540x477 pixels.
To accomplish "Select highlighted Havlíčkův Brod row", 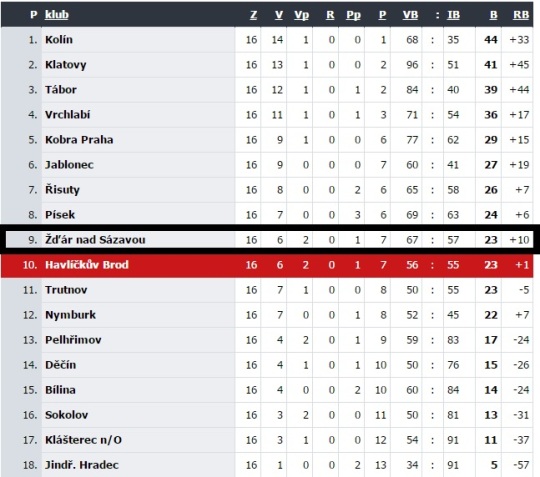I will click(267, 265).
